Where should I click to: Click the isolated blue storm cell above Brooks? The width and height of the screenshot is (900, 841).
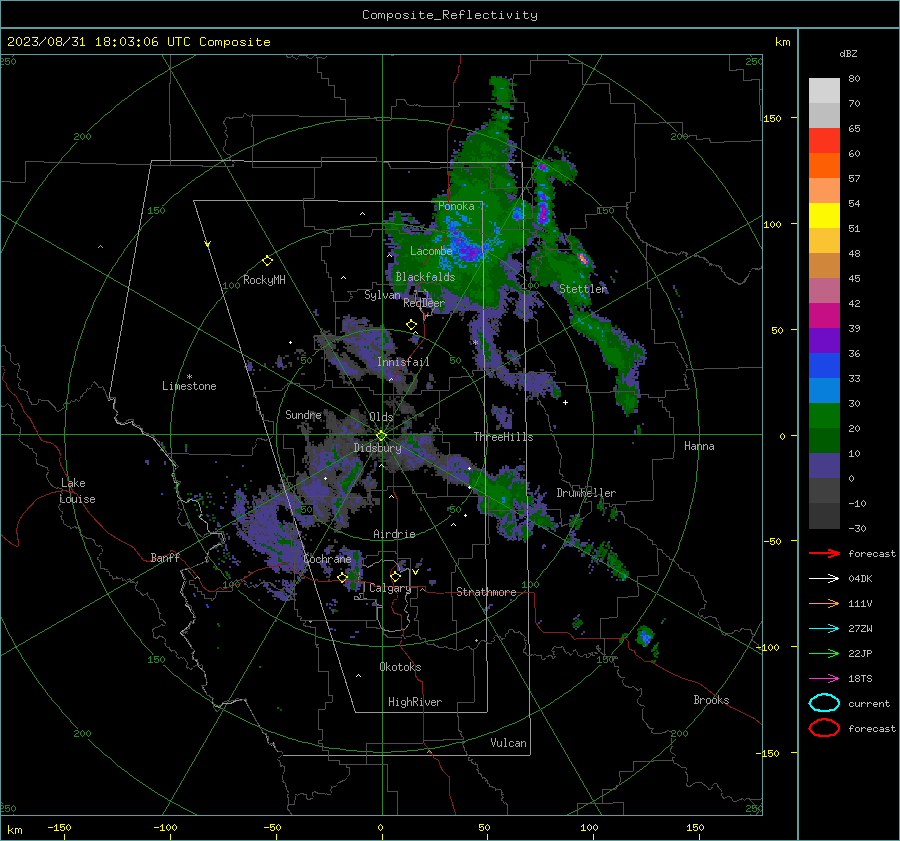[x=646, y=637]
